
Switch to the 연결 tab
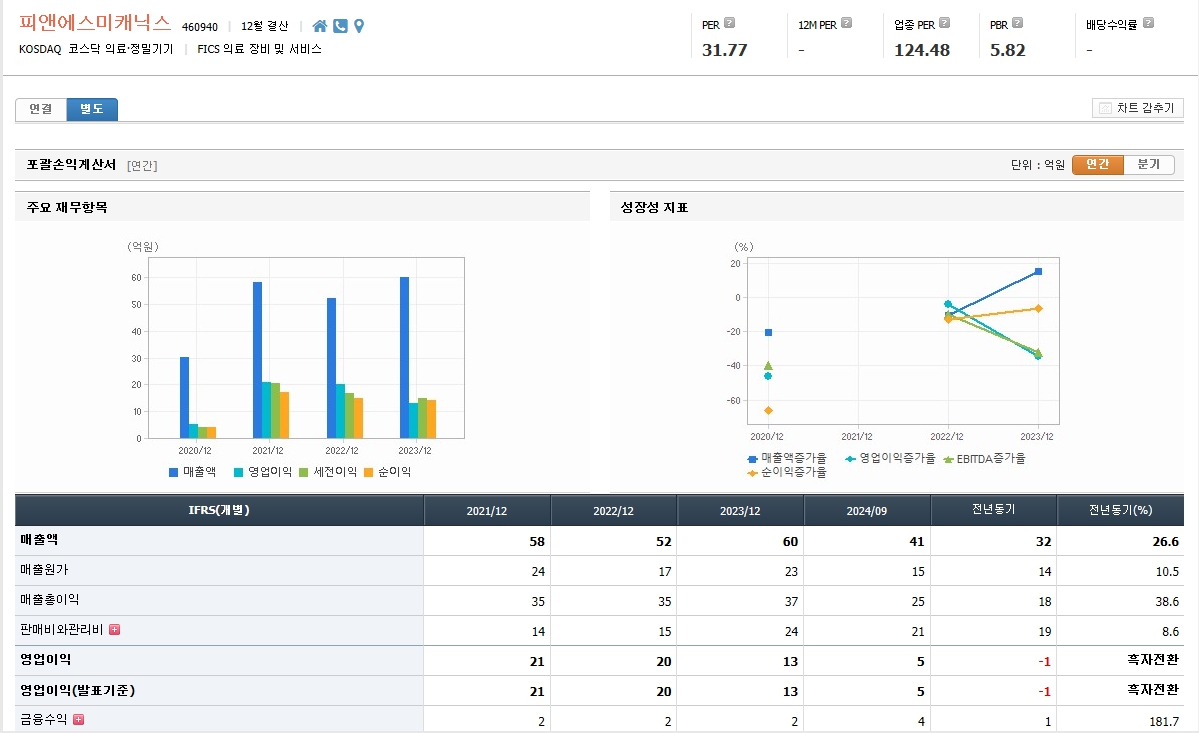[x=41, y=109]
